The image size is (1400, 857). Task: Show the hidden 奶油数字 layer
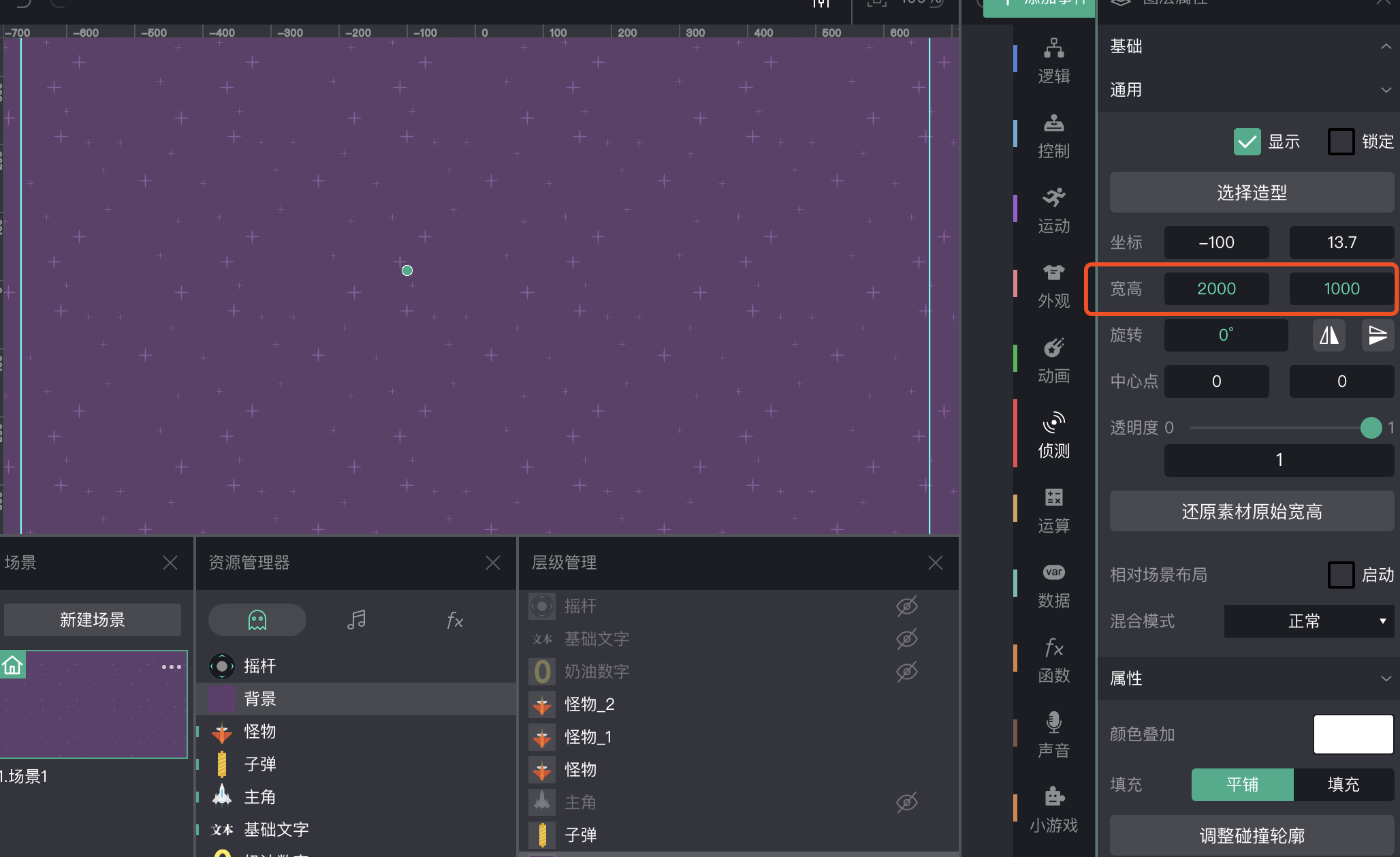(907, 672)
